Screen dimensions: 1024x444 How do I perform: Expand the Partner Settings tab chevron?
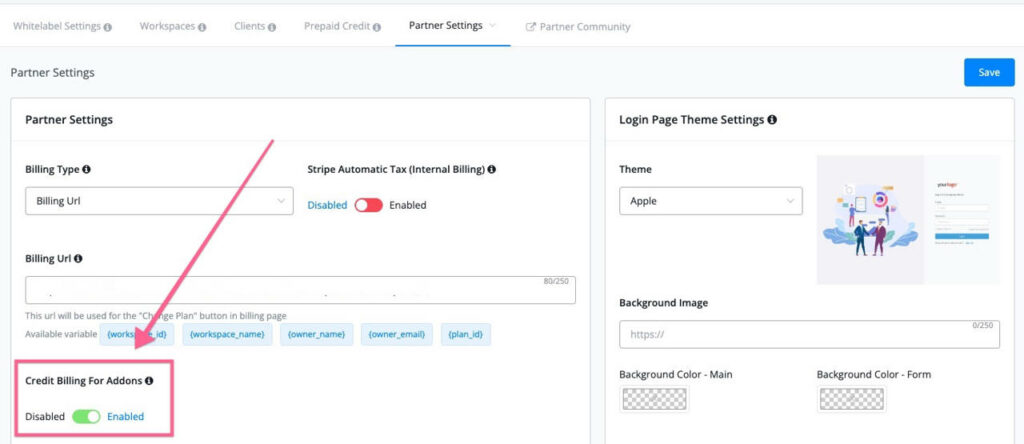[493, 25]
